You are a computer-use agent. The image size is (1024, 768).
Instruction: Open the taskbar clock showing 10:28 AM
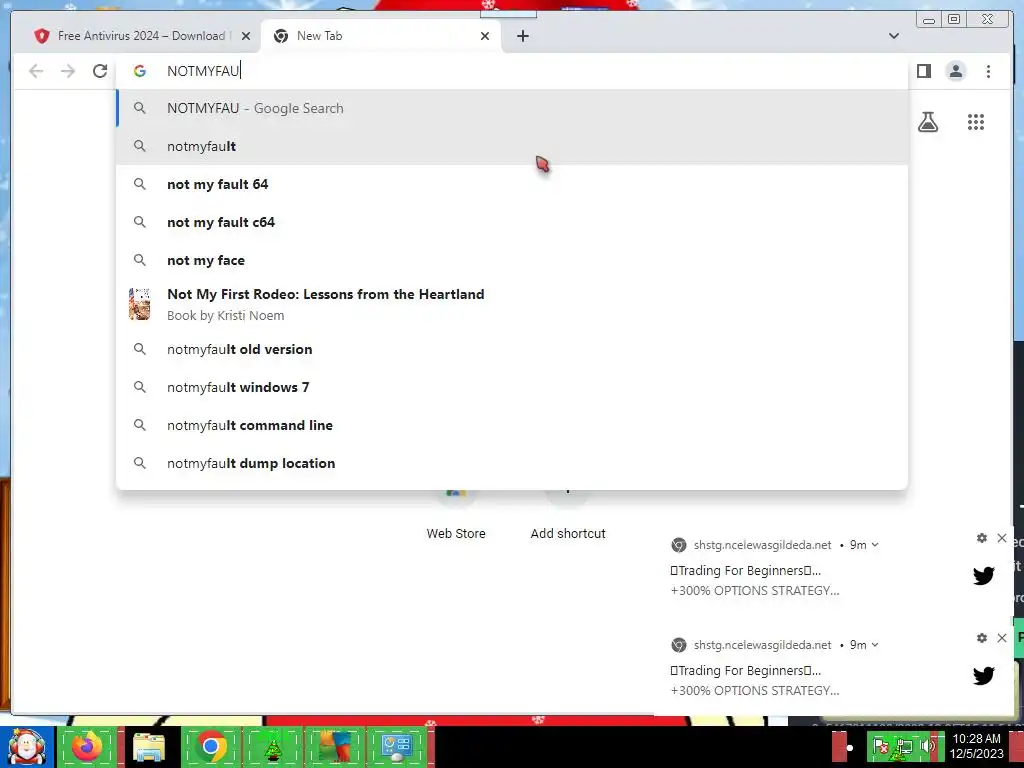click(976, 746)
